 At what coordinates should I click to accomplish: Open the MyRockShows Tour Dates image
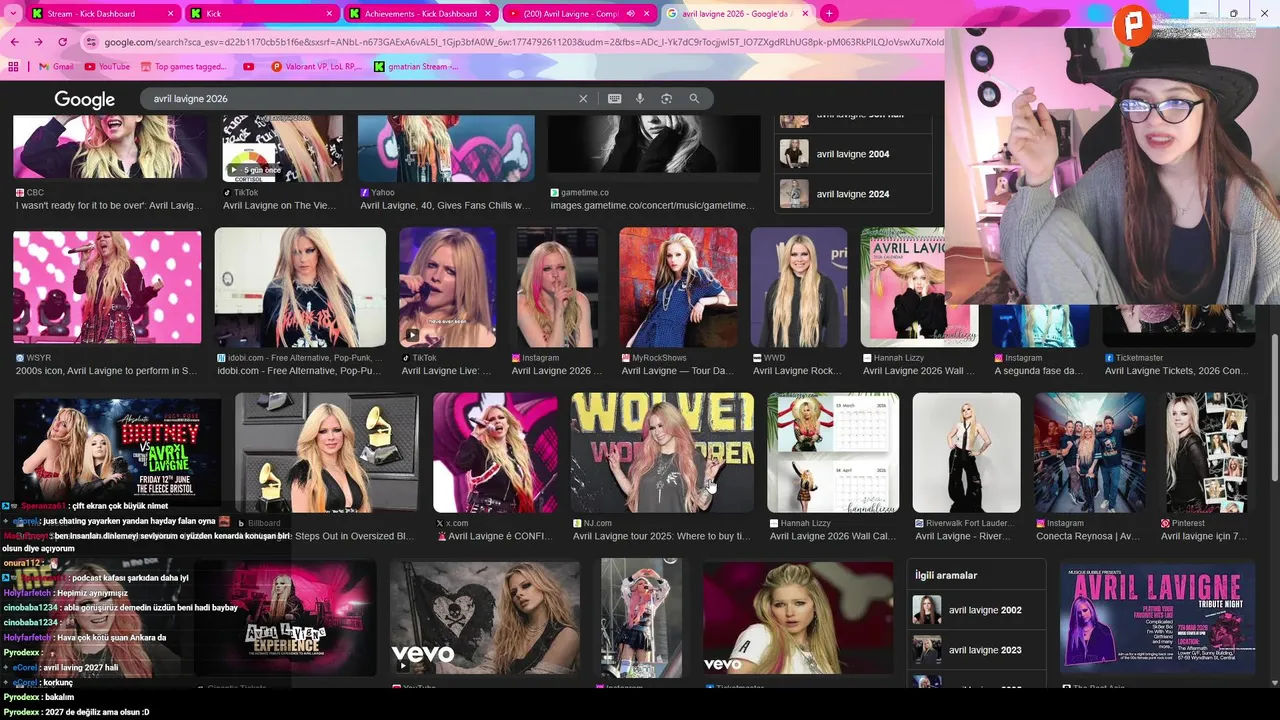pos(678,287)
